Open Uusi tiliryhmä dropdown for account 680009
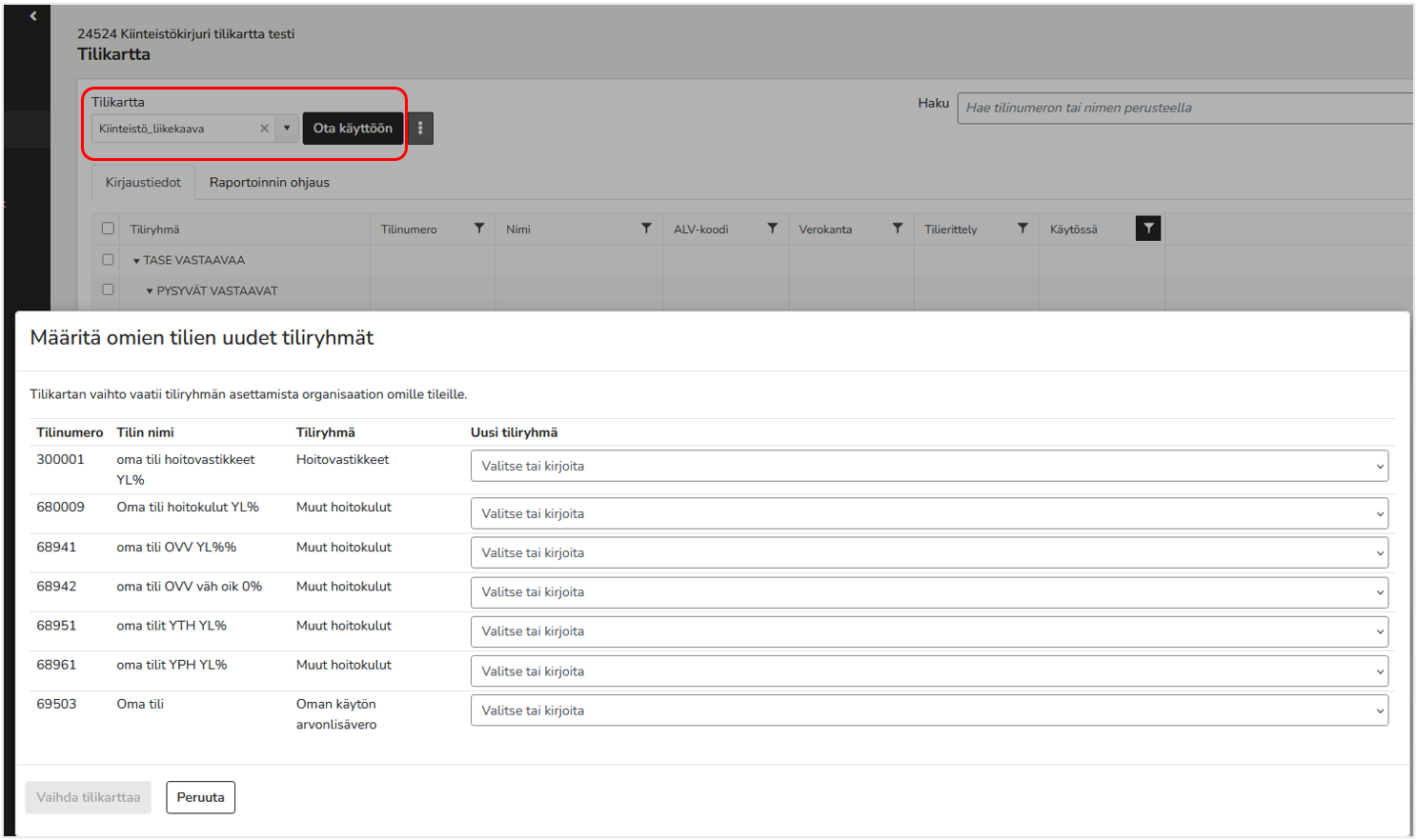1416x840 pixels. (x=929, y=513)
